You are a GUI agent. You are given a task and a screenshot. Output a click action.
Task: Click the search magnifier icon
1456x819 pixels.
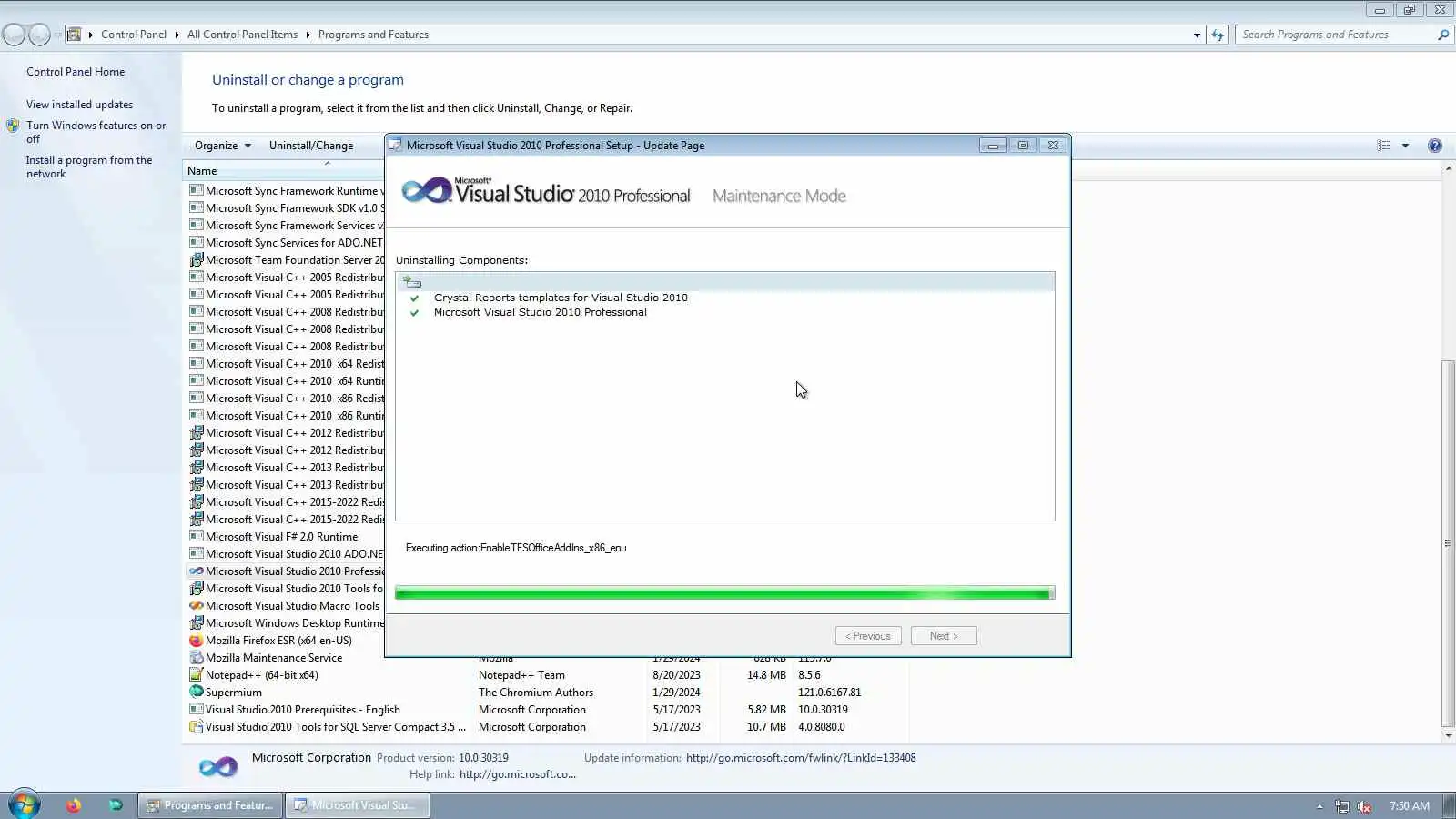pos(1442,35)
